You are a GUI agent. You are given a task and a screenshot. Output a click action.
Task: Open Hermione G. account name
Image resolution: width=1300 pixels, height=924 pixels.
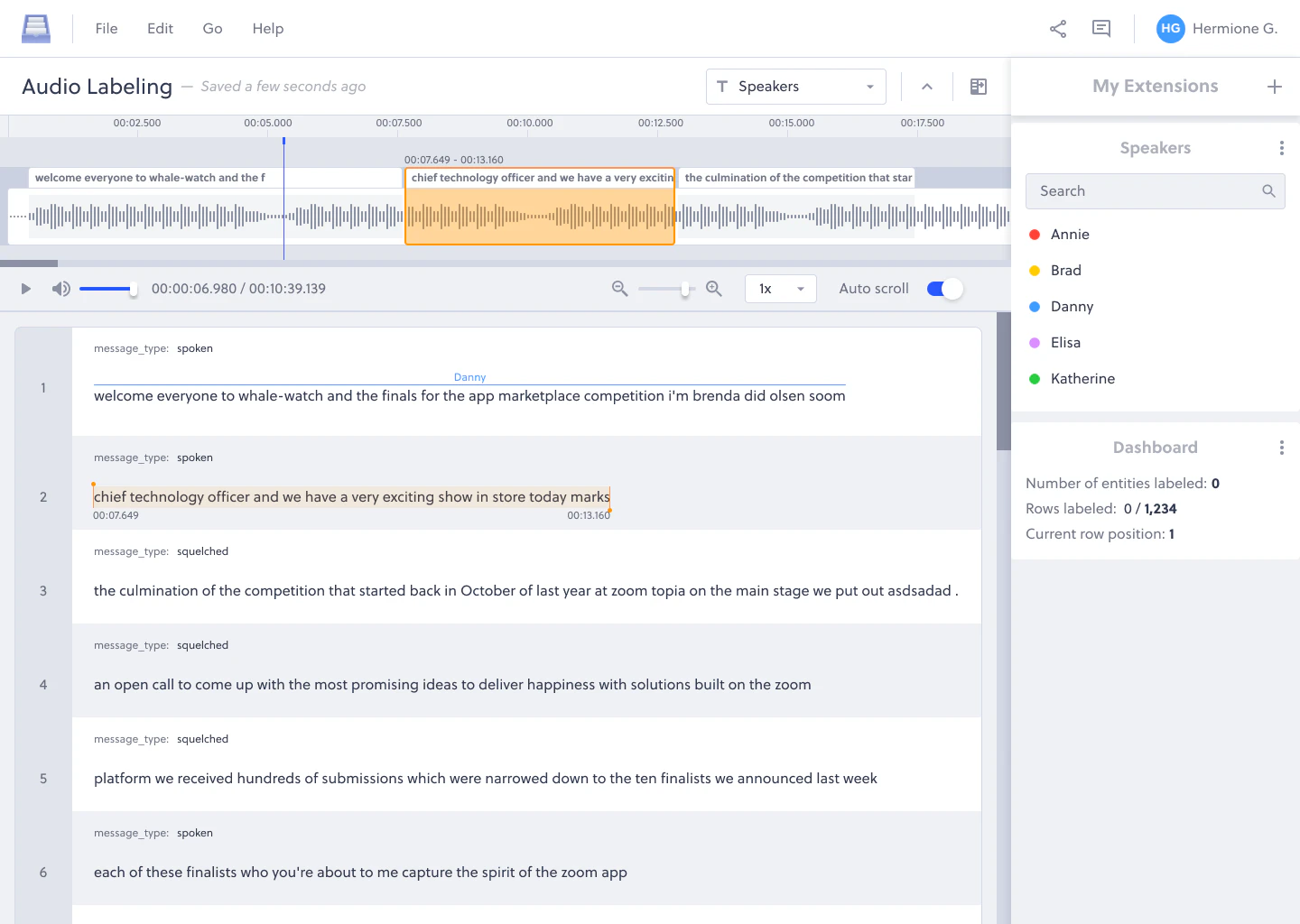[1235, 29]
